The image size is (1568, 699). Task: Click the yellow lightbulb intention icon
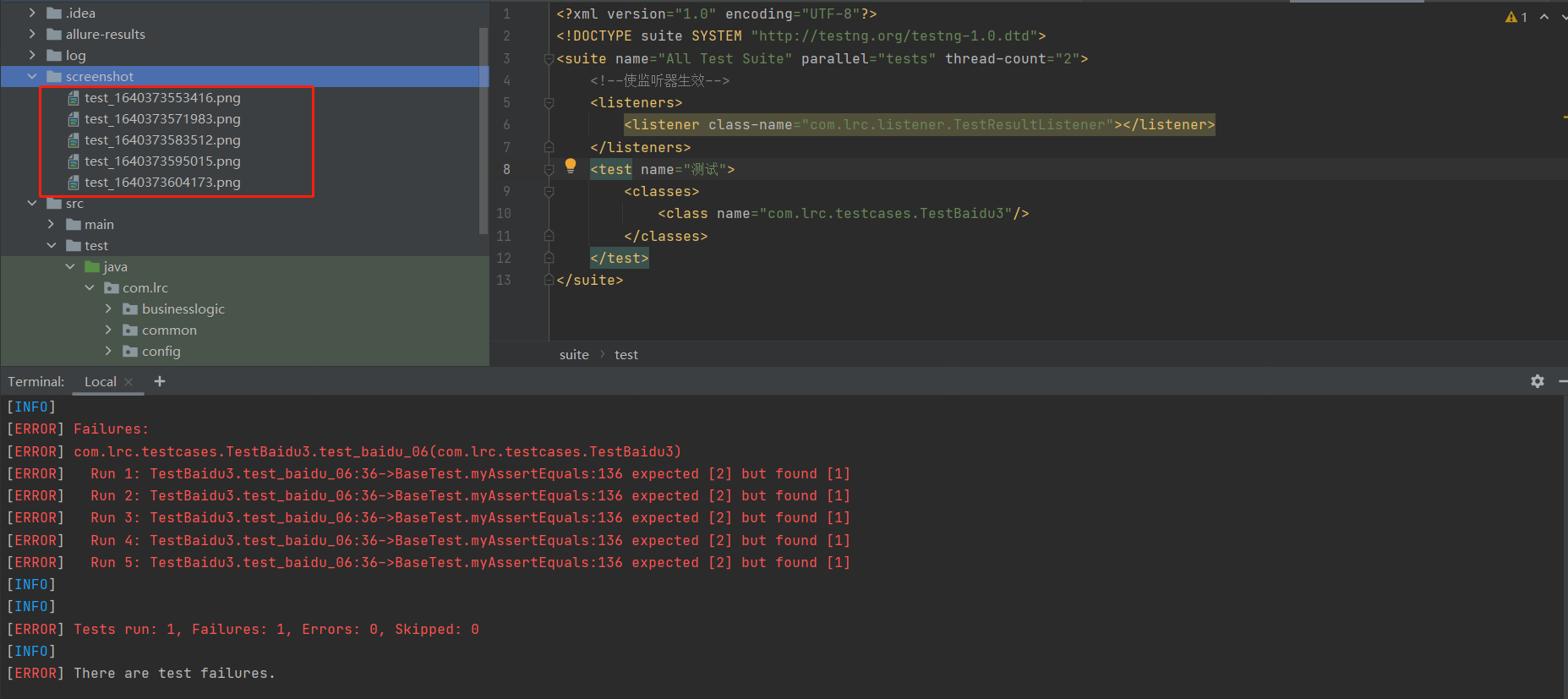pos(571,166)
